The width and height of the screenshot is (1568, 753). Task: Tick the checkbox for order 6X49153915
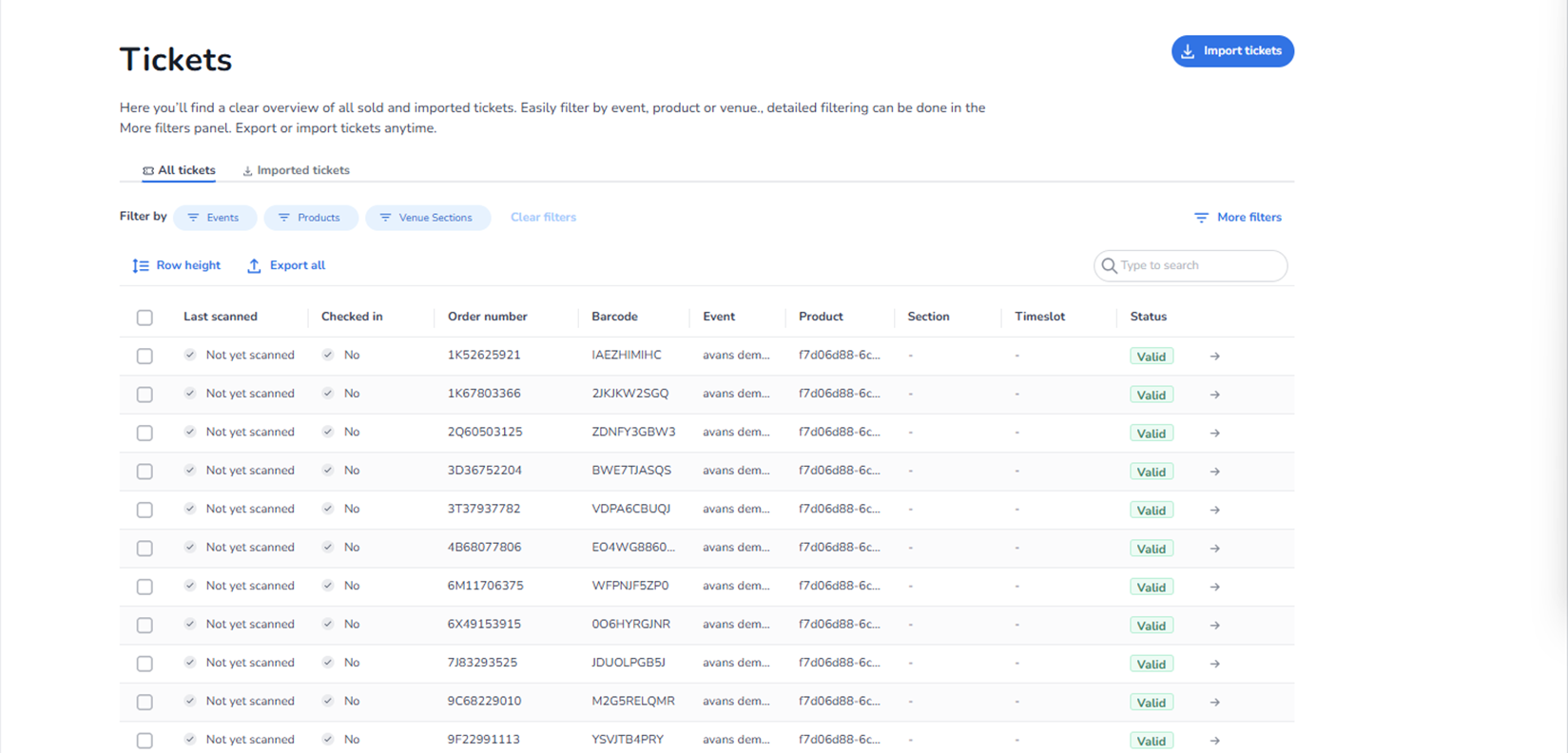[x=145, y=626]
